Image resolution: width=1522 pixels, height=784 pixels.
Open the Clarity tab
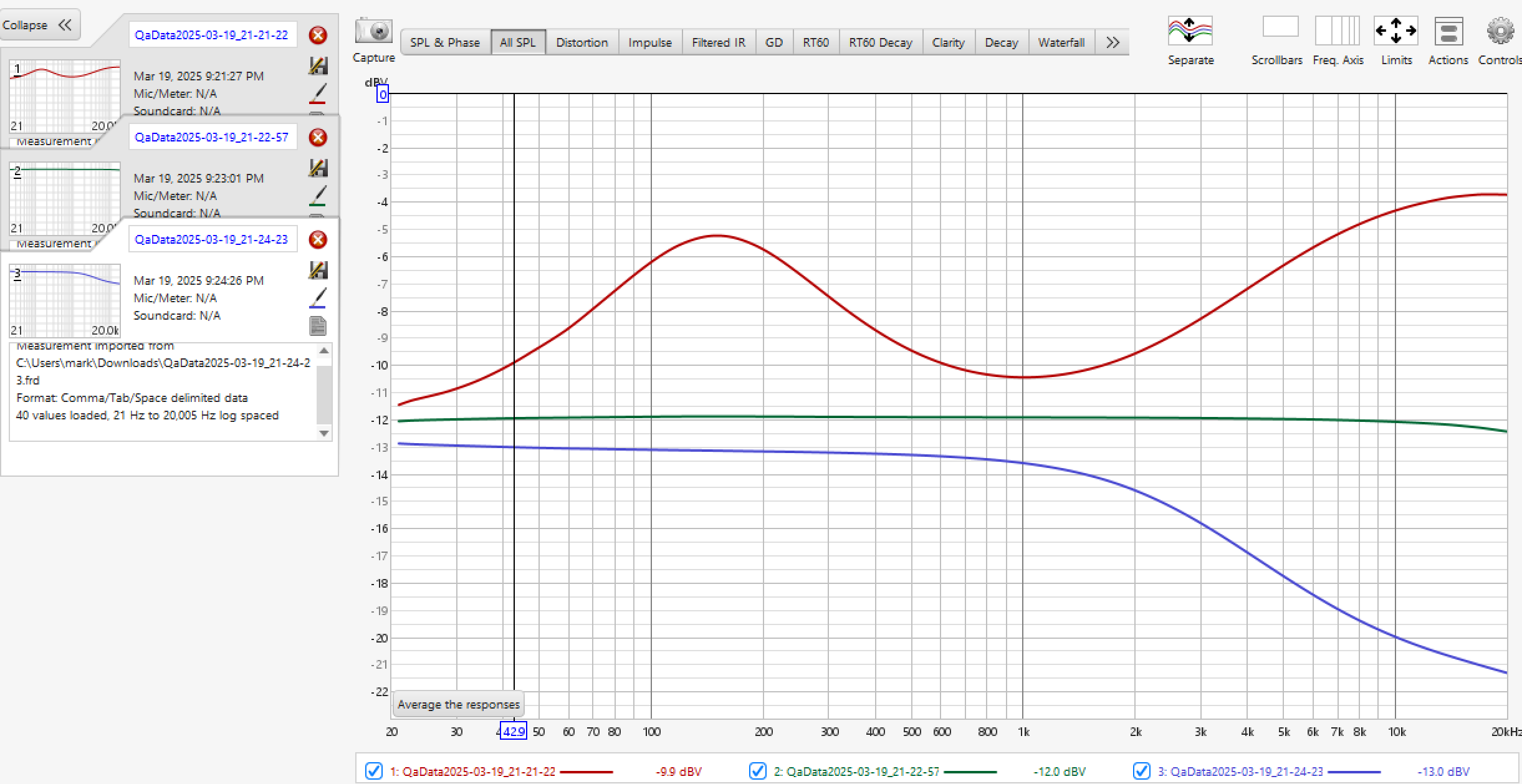949,42
